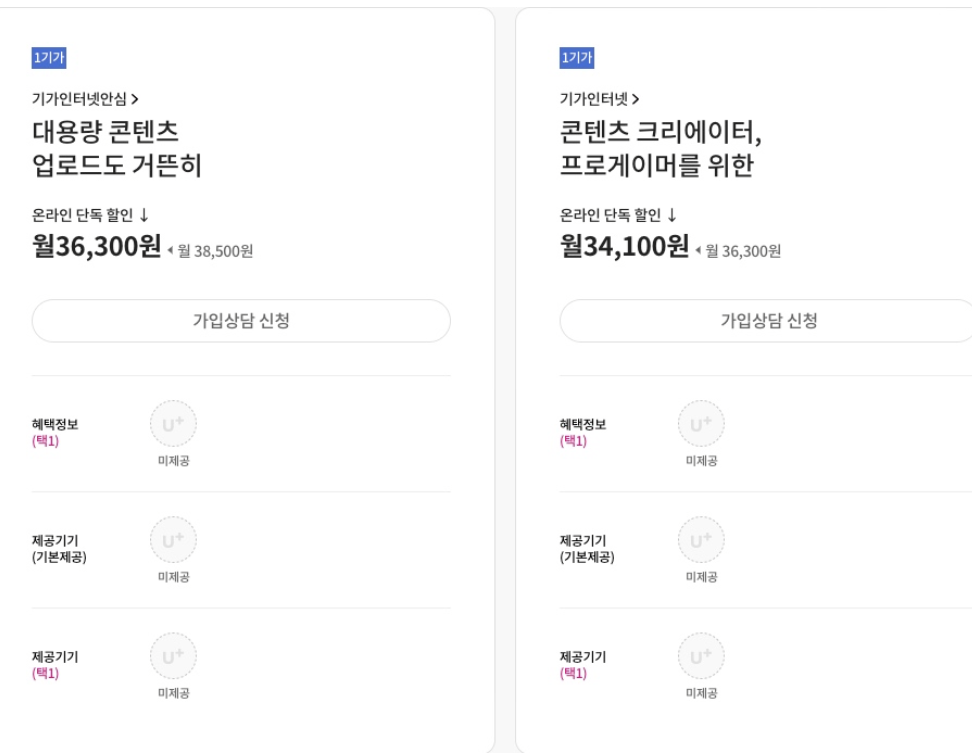The image size is (972, 754).
Task: Open the 기가인터넷안심 plan link
Action: pos(85,98)
